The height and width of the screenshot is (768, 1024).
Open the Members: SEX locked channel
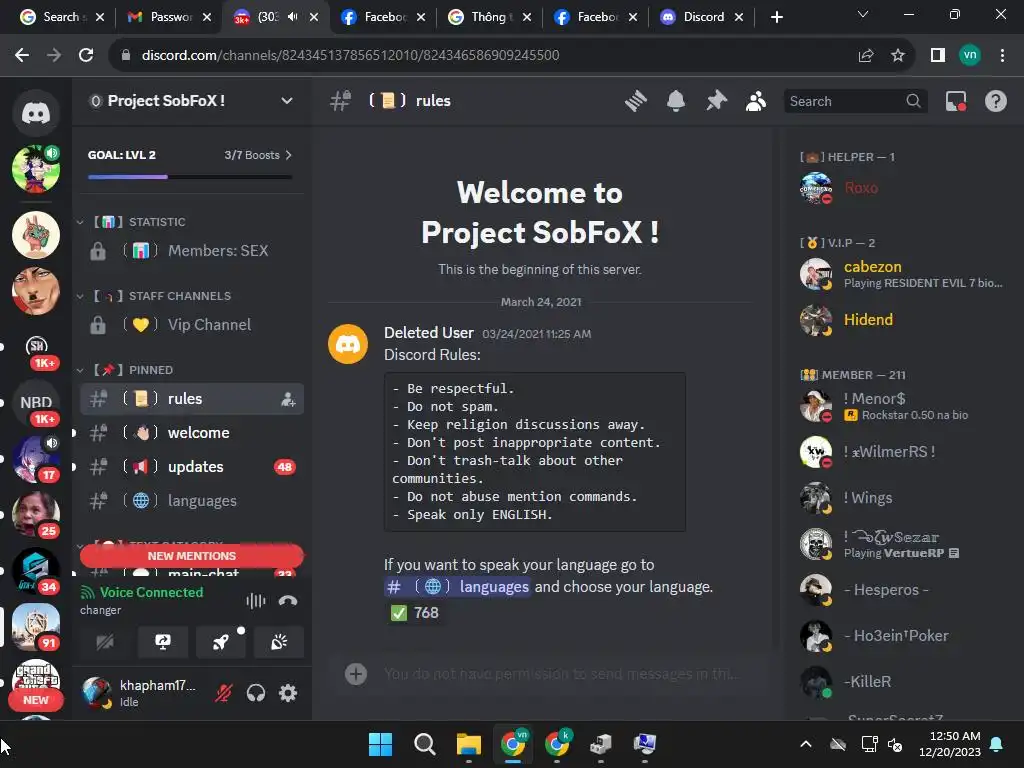click(191, 251)
